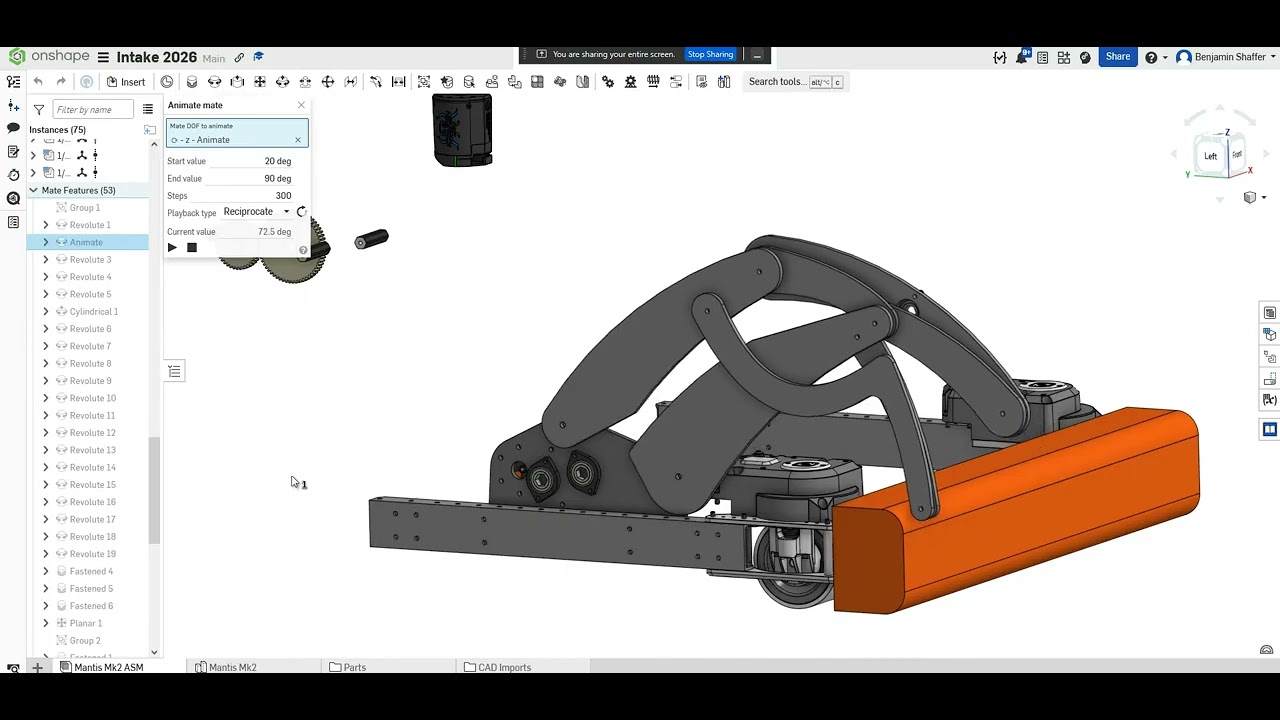This screenshot has height=720, width=1280.
Task: Click the undo arrow in the toolbar
Action: [x=38, y=82]
